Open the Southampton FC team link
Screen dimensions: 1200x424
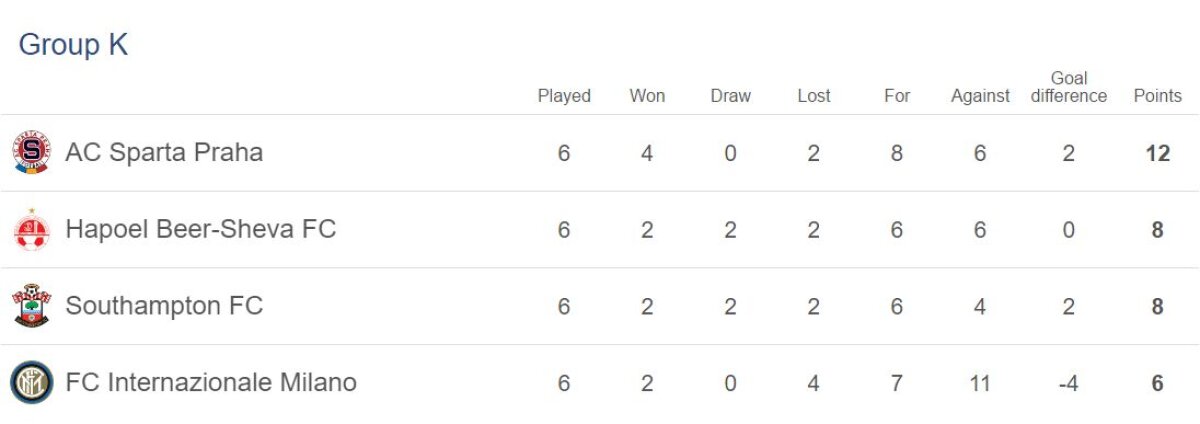164,306
